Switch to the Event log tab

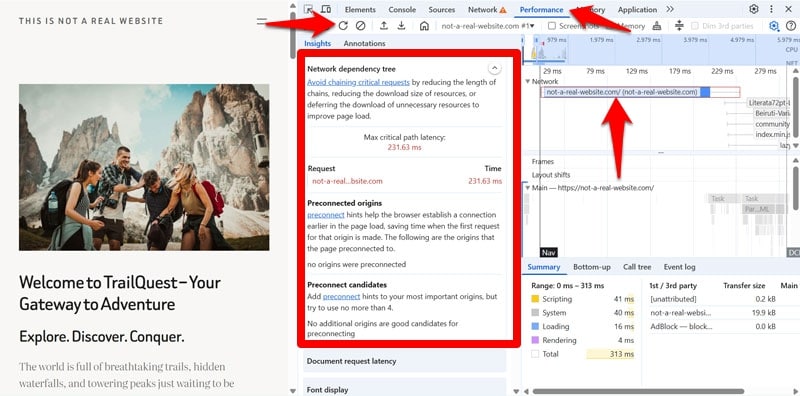click(679, 267)
